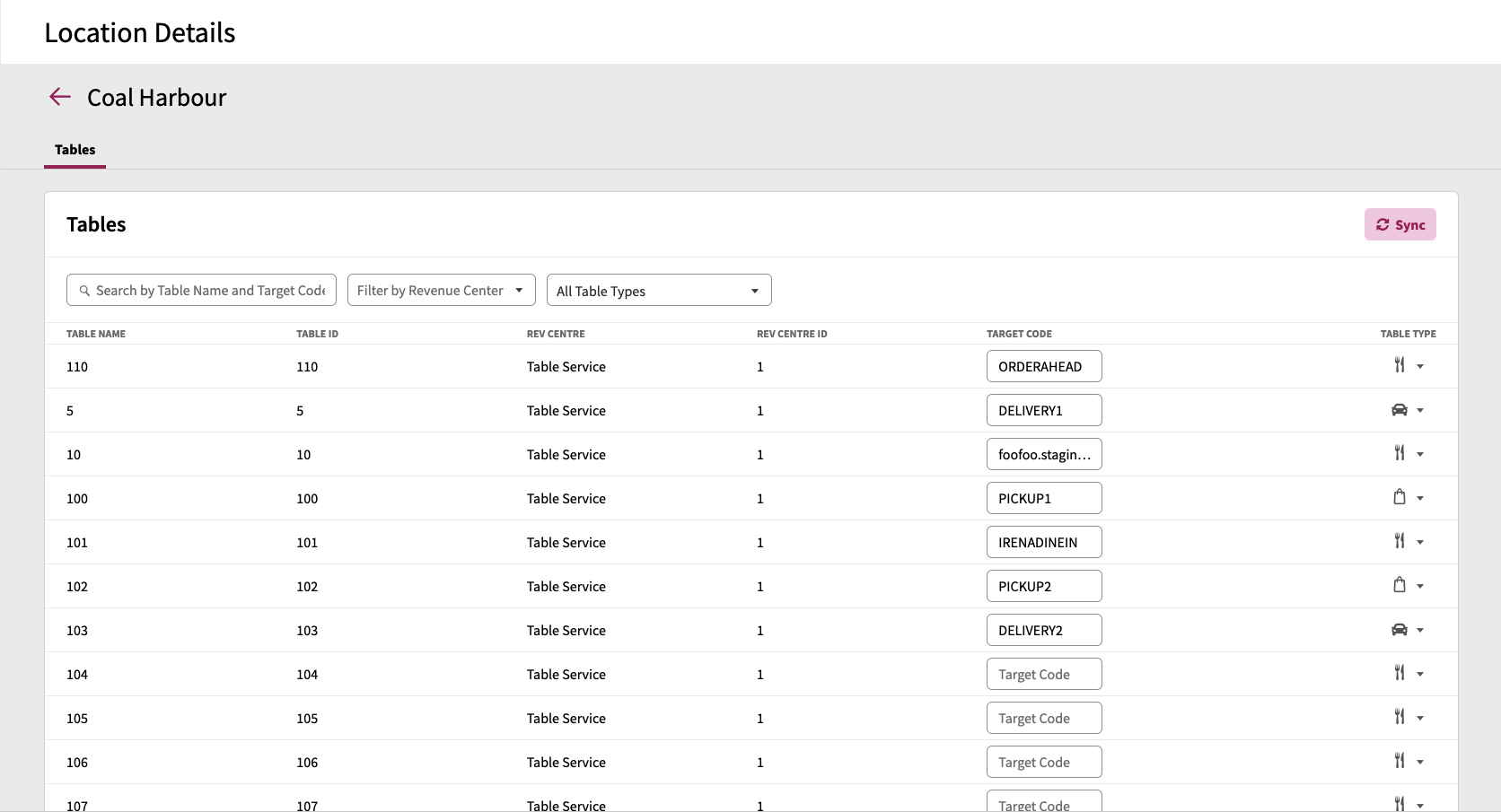This screenshot has height=812, width=1501.
Task: Click the delivery car icon for table 103
Action: tap(1399, 630)
